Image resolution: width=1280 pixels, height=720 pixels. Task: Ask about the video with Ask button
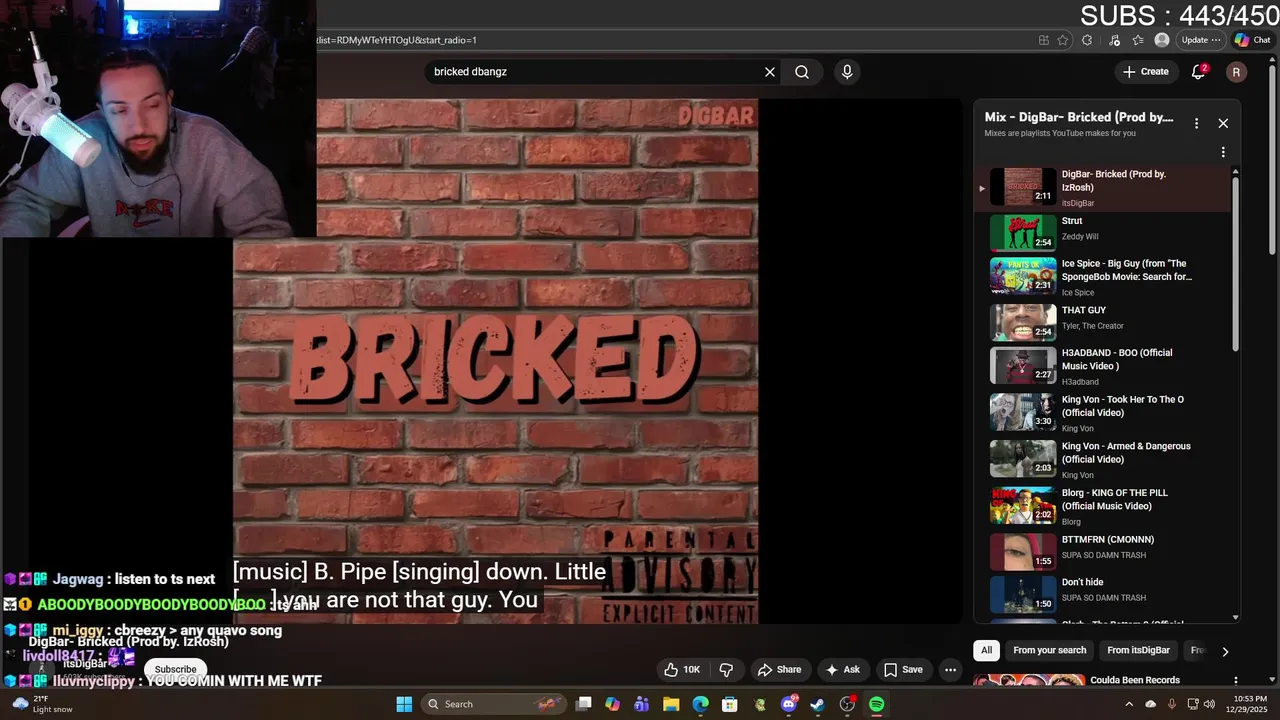click(x=842, y=669)
